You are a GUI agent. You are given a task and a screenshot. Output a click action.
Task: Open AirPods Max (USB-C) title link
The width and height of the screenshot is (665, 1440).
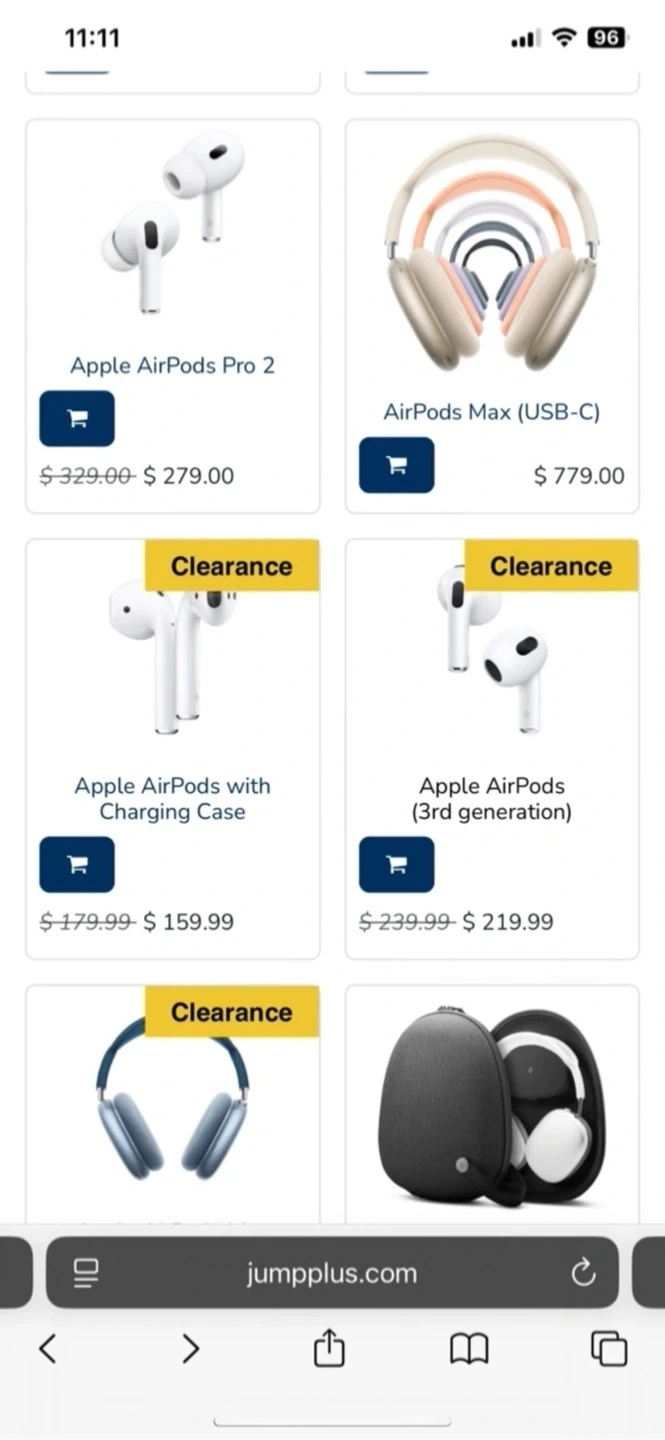[x=491, y=412]
